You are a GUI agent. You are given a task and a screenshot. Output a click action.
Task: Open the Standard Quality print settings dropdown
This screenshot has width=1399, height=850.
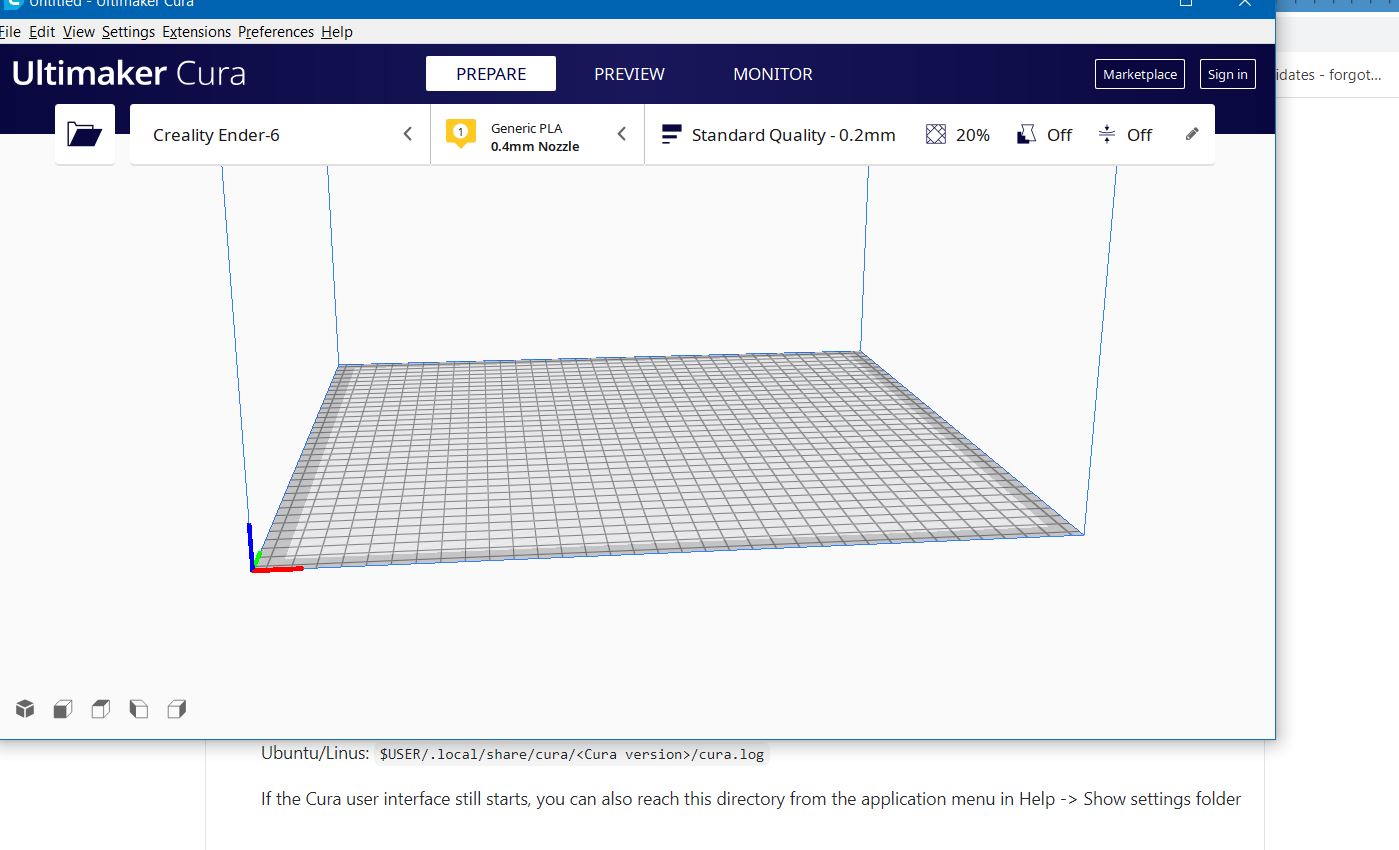[x=778, y=134]
